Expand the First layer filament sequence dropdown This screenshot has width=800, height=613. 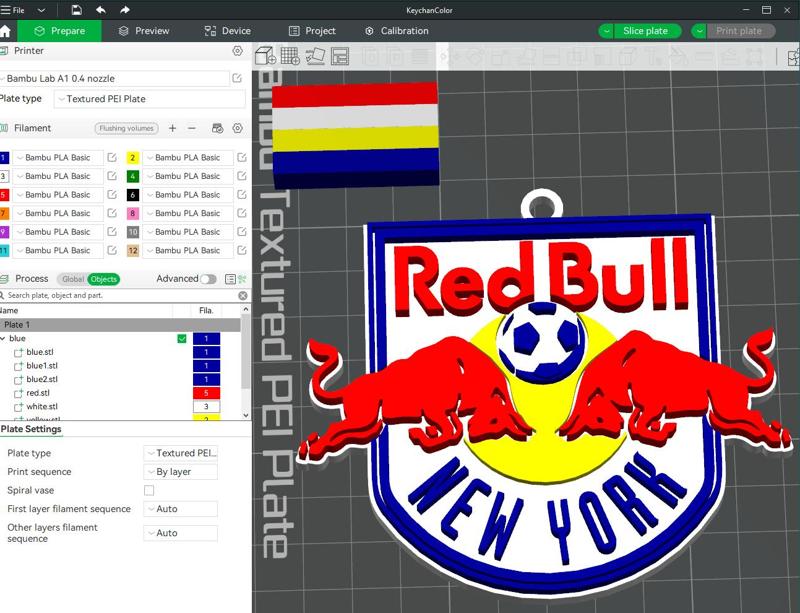pyautogui.click(x=180, y=509)
